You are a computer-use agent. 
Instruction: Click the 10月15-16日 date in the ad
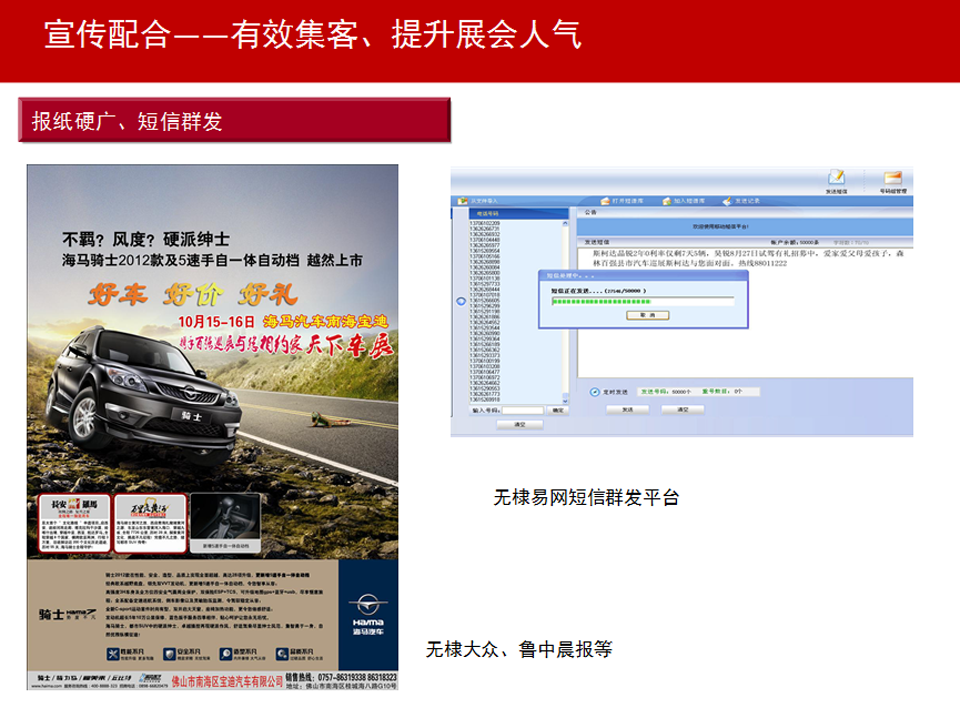click(x=216, y=322)
